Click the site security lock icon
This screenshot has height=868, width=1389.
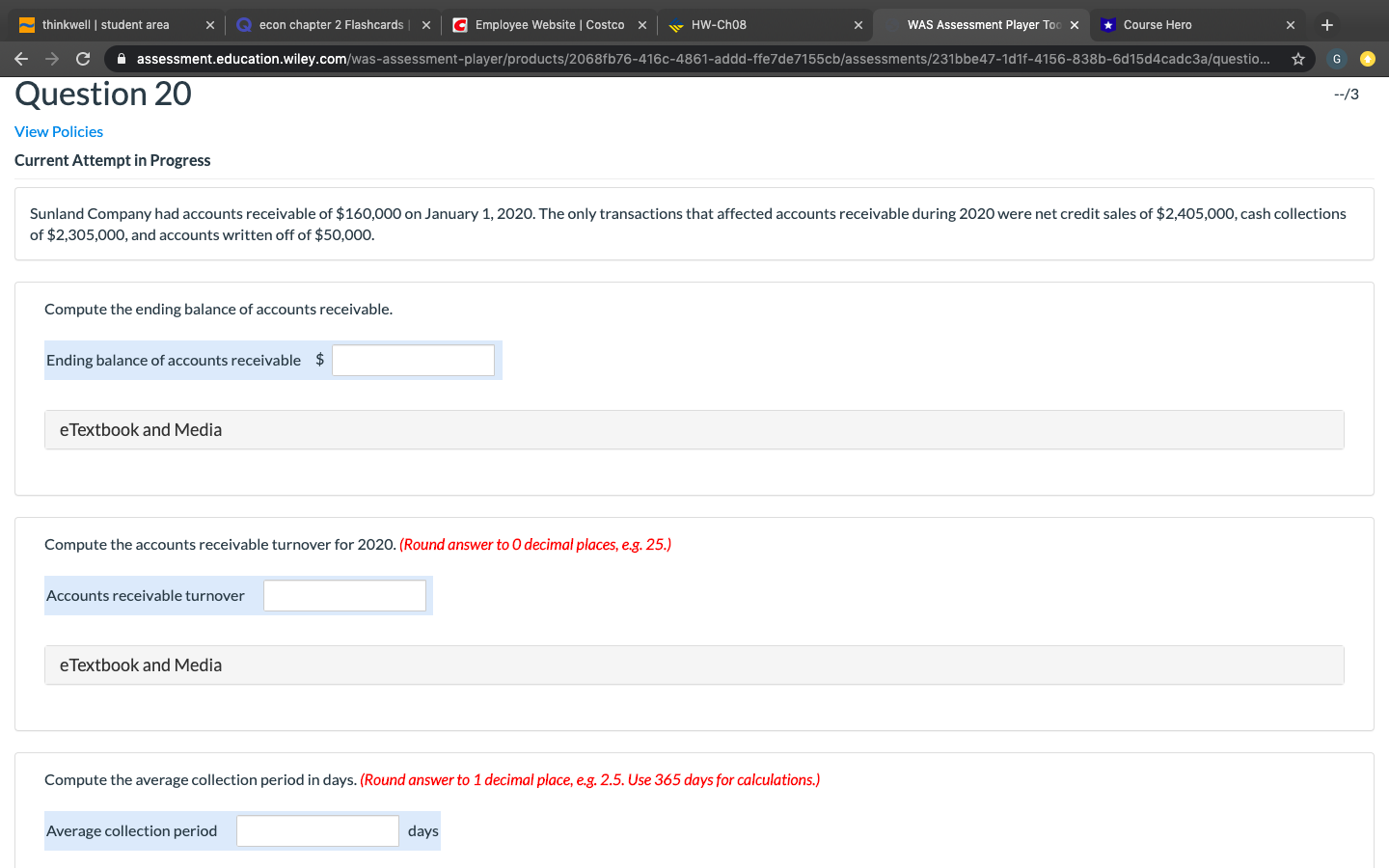pos(121,58)
